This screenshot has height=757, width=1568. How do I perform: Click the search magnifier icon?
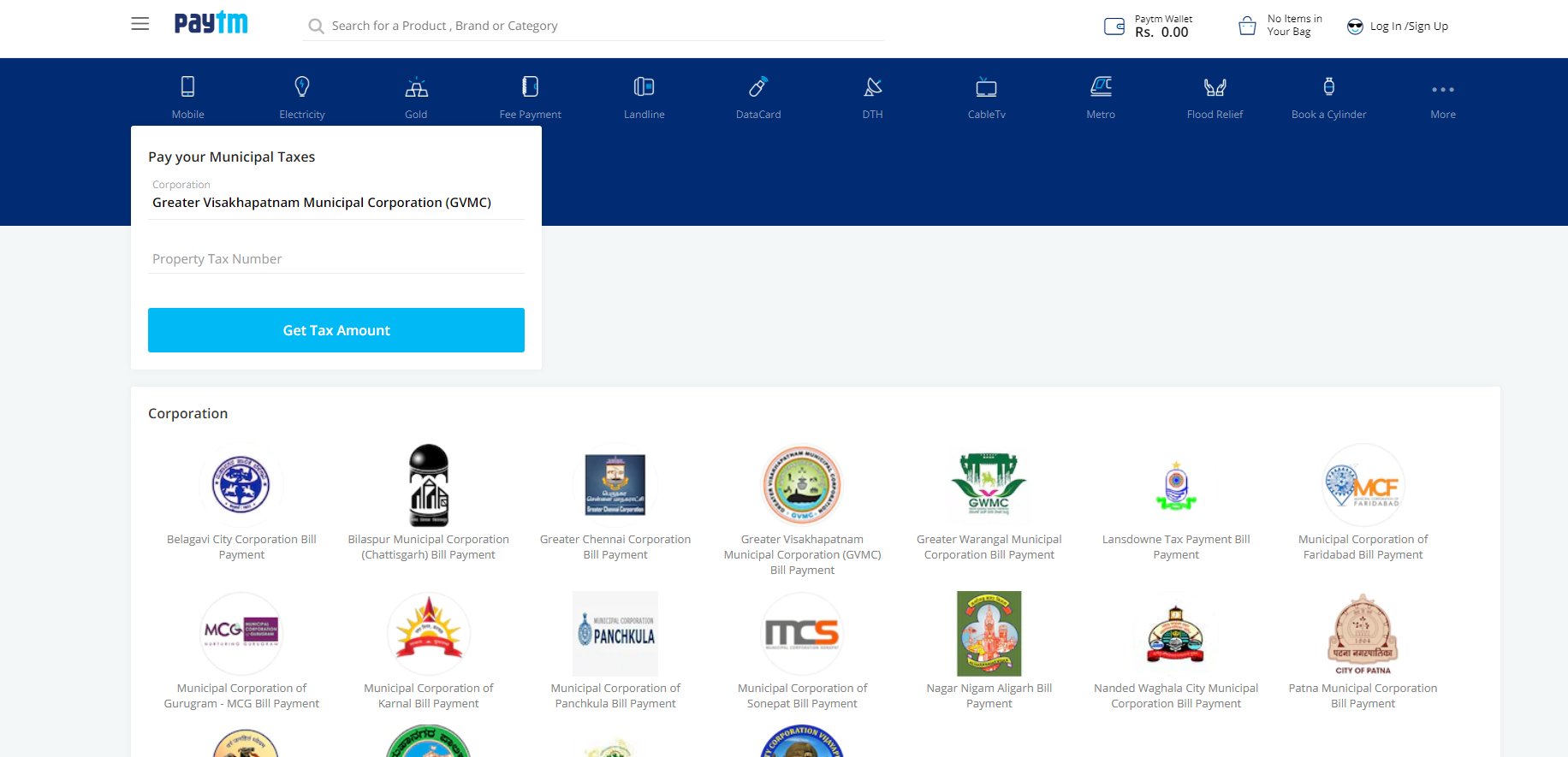(316, 27)
